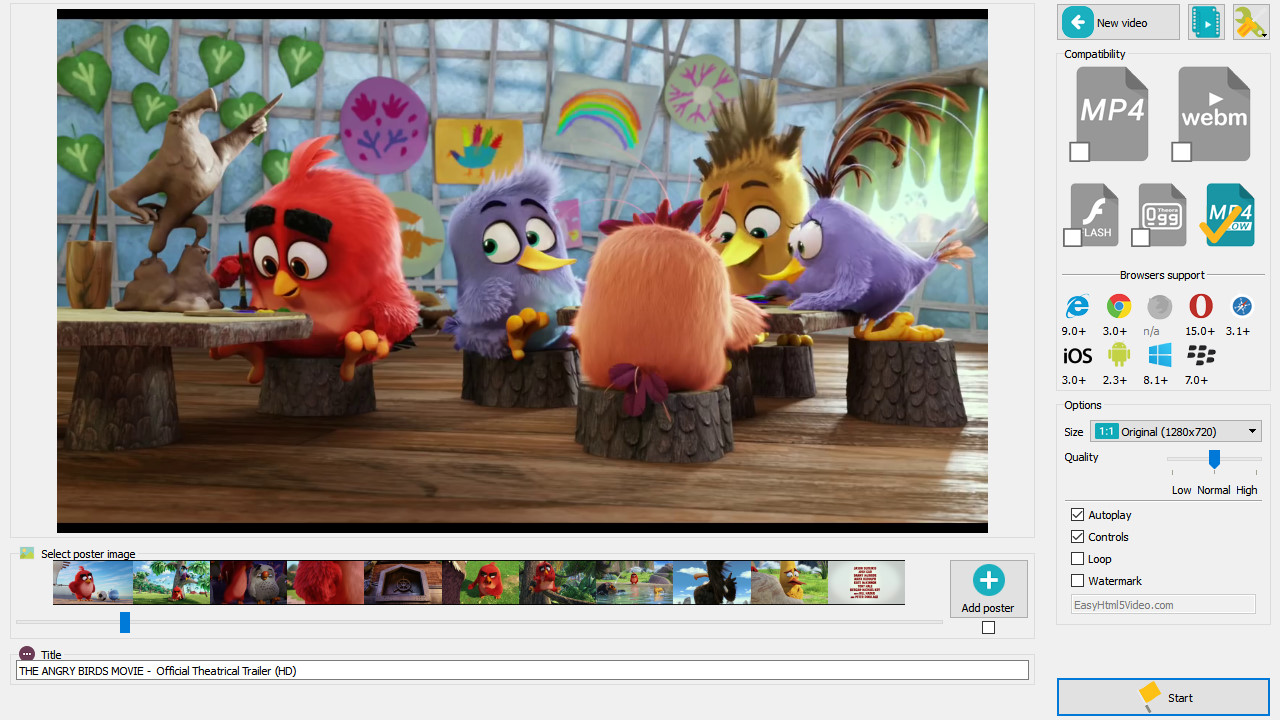
Task: Uncheck the Autoplay checkbox
Action: tap(1077, 515)
